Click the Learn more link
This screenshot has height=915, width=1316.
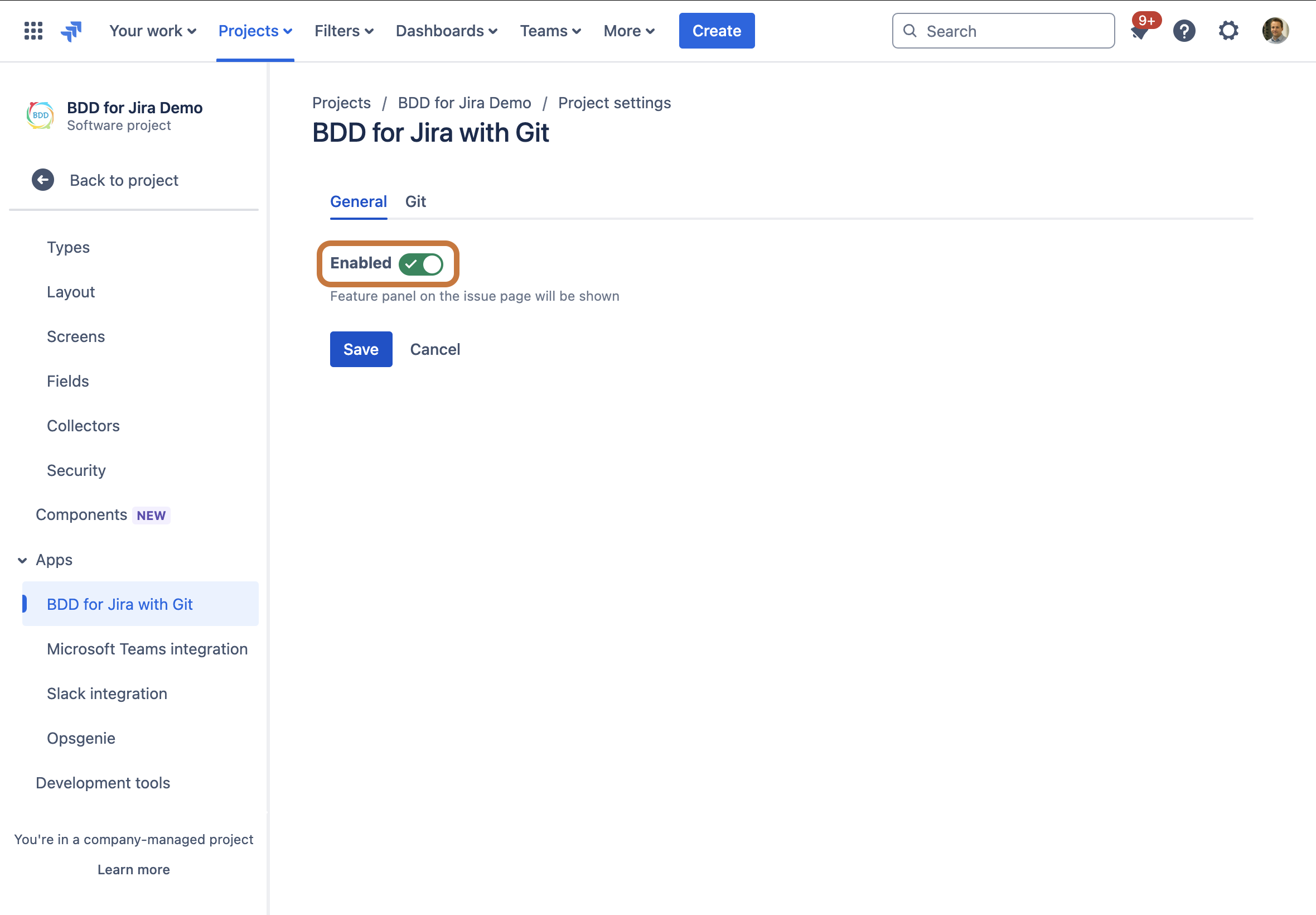tap(133, 870)
